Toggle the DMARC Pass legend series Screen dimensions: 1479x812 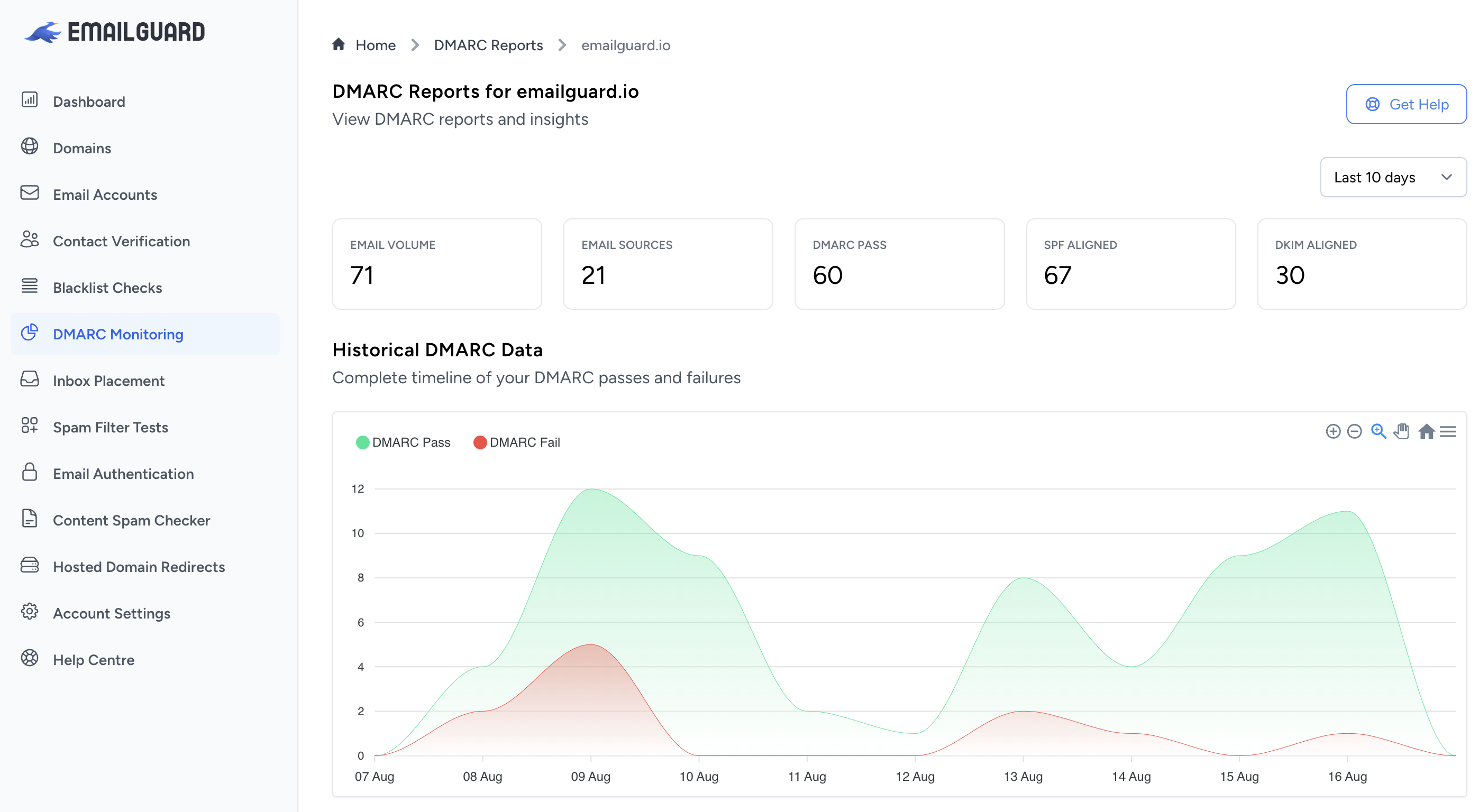pyautogui.click(x=411, y=442)
